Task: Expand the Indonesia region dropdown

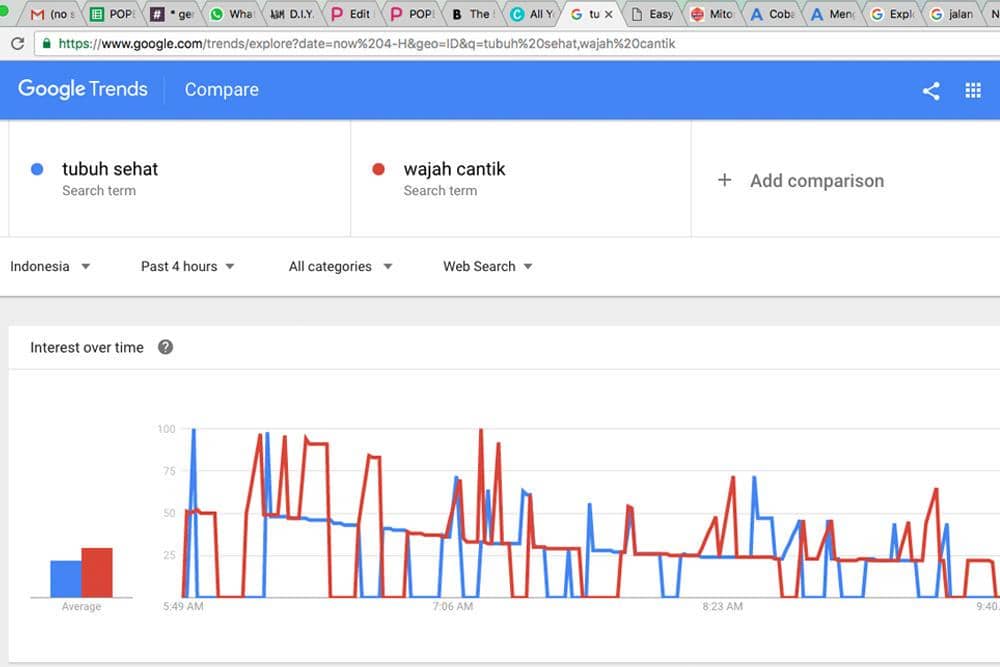Action: pos(50,266)
